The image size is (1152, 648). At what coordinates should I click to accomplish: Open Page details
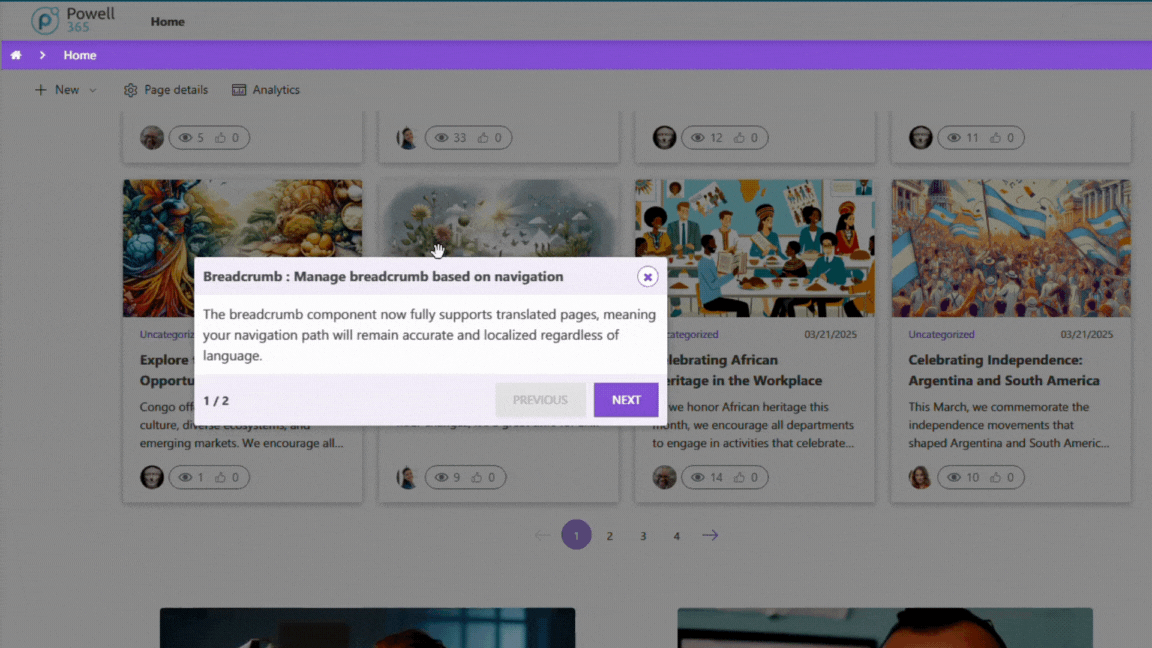pos(165,90)
